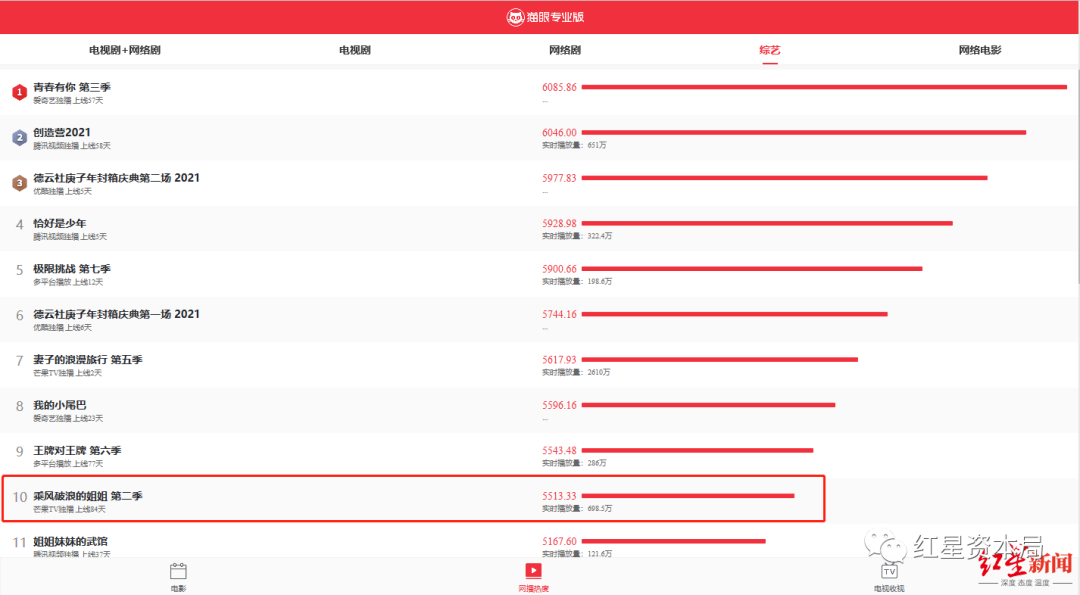1080x595 pixels.
Task: Switch to the 电视剧+网络剧 tab
Action: pyautogui.click(x=125, y=50)
